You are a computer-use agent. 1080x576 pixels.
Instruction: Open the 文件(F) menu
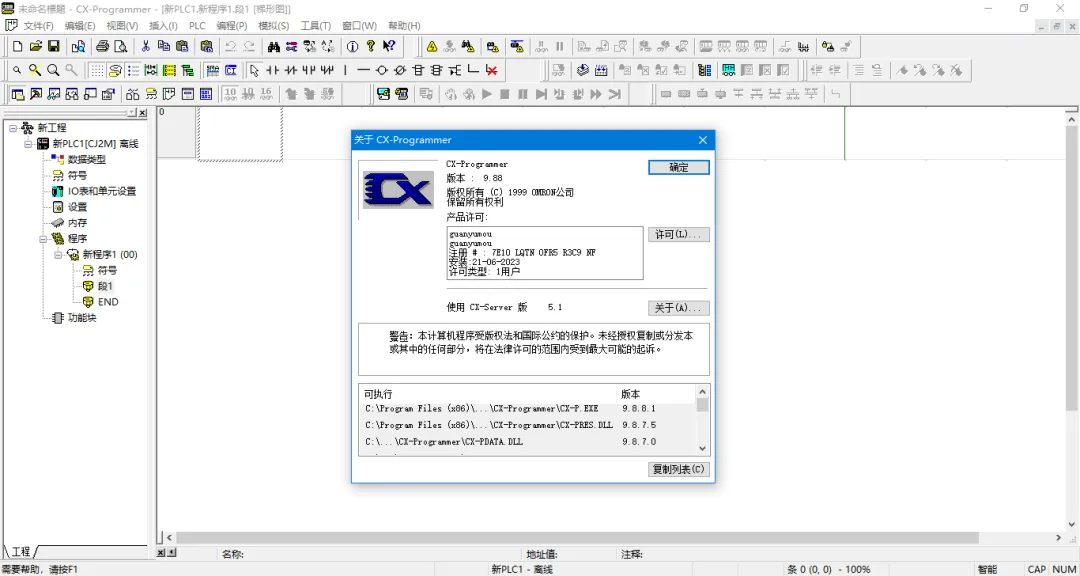pyautogui.click(x=39, y=25)
